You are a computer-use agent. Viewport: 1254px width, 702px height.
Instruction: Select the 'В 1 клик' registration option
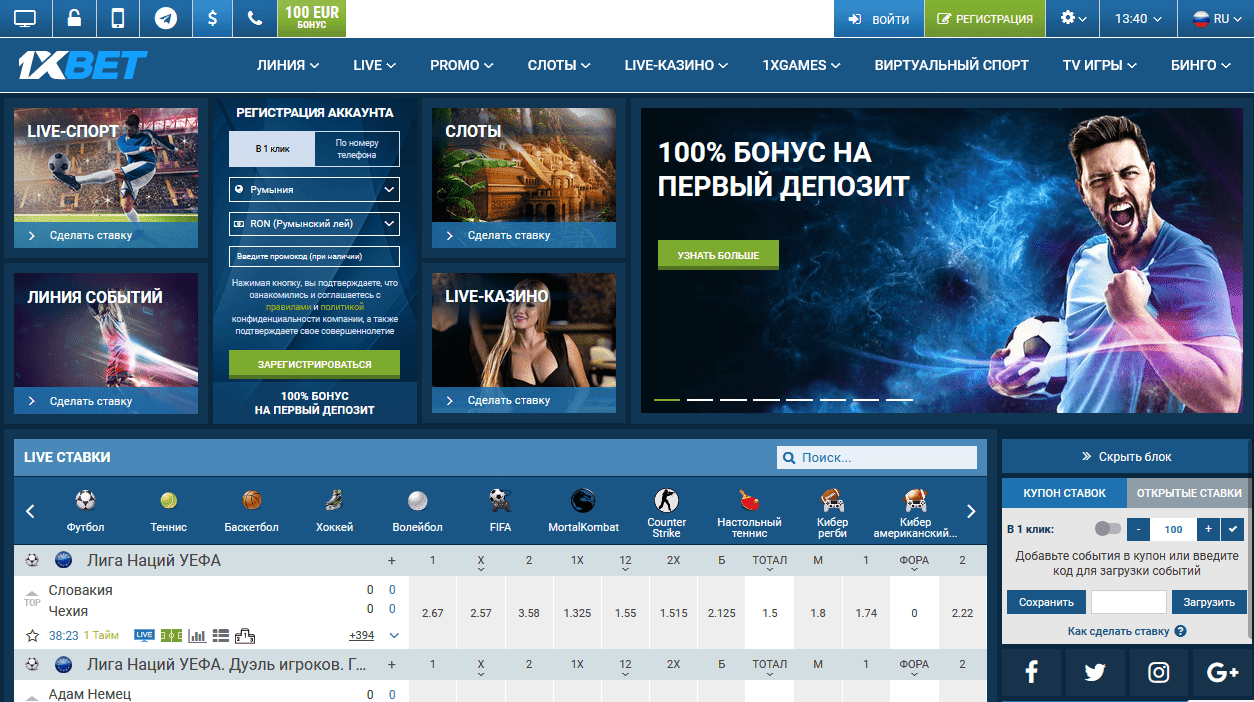pyautogui.click(x=272, y=149)
